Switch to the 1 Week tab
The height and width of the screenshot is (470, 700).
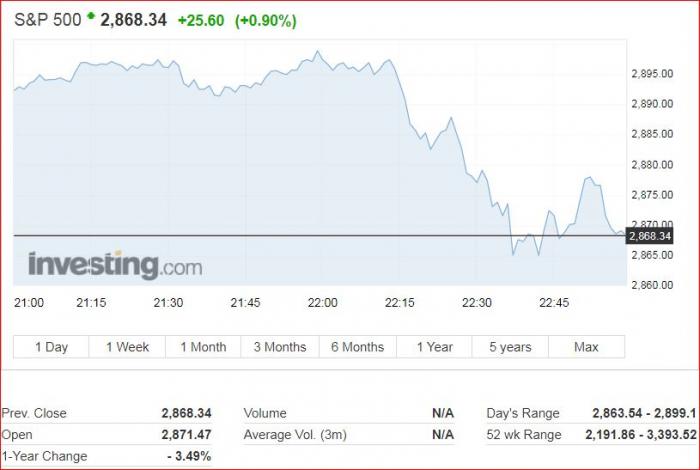(127, 347)
